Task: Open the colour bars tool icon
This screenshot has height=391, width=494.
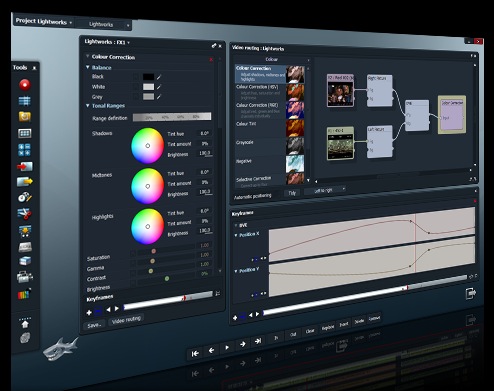Action: pos(25,295)
